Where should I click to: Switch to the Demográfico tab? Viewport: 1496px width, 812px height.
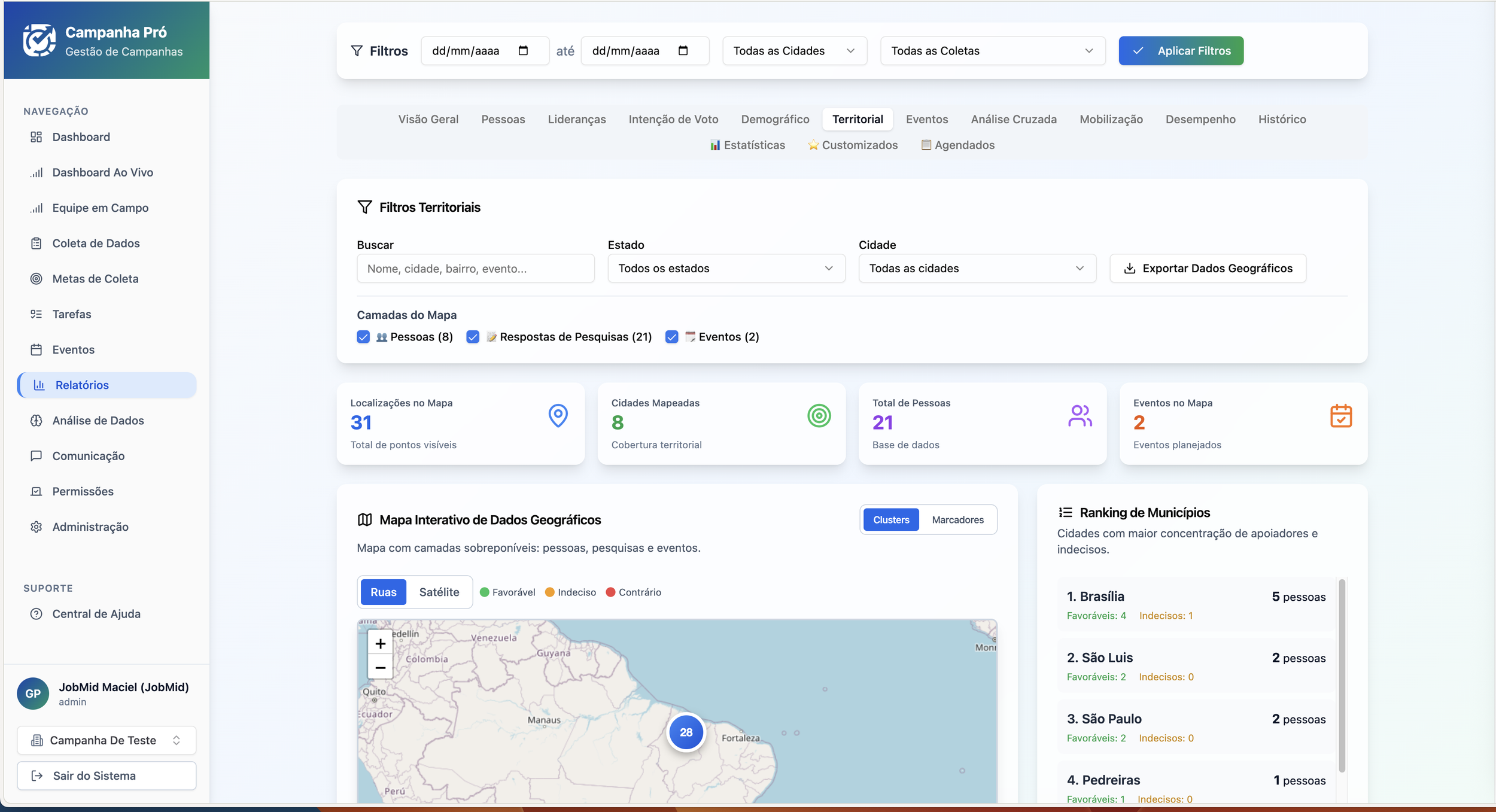click(x=775, y=119)
